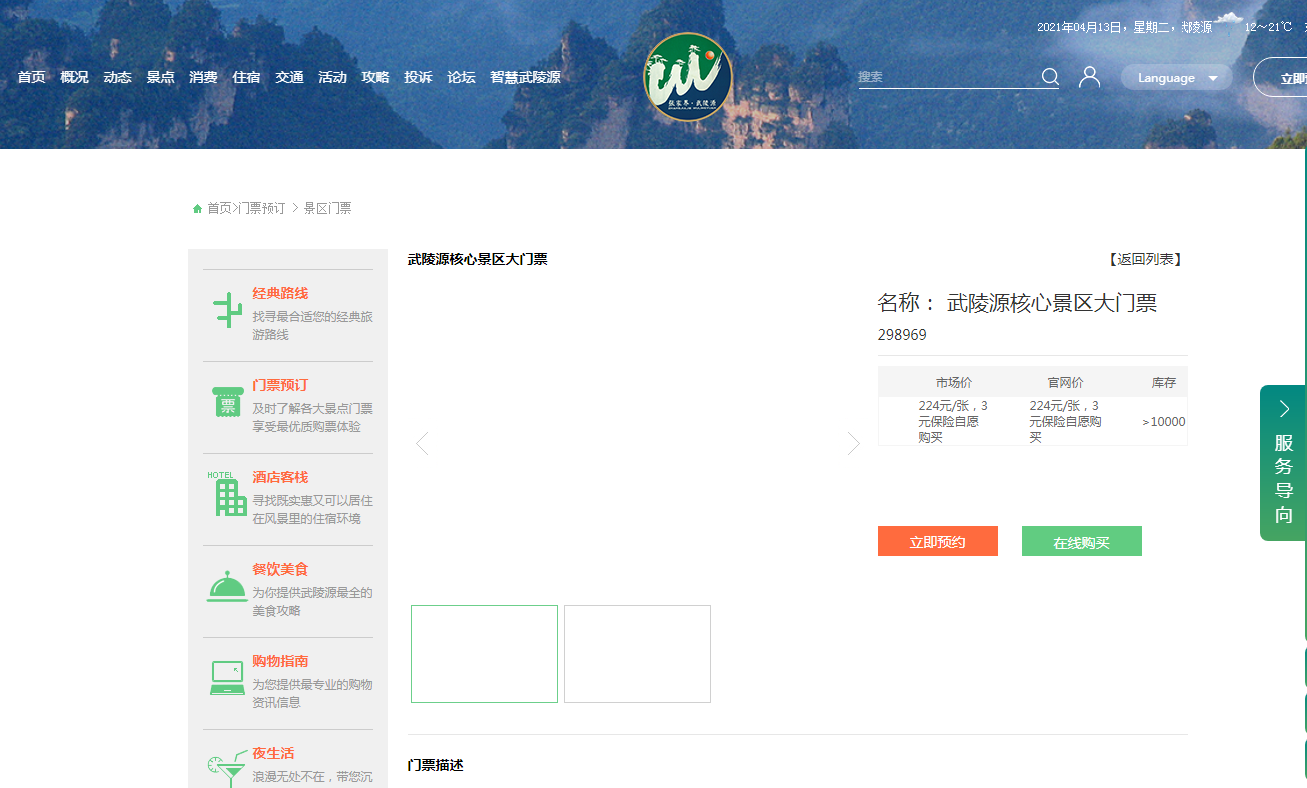This screenshot has height=788, width=1307.
Task: Open the 酒店客栈 sidebar heading
Action: pyautogui.click(x=280, y=477)
